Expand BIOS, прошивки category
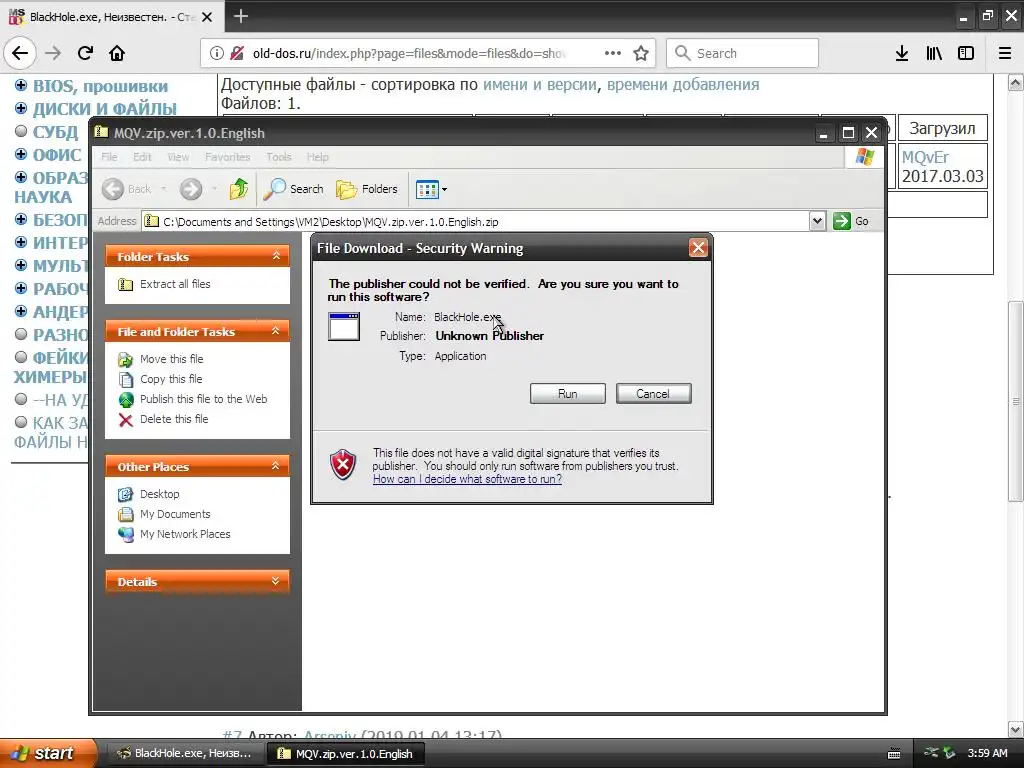This screenshot has width=1024, height=768. [21, 86]
